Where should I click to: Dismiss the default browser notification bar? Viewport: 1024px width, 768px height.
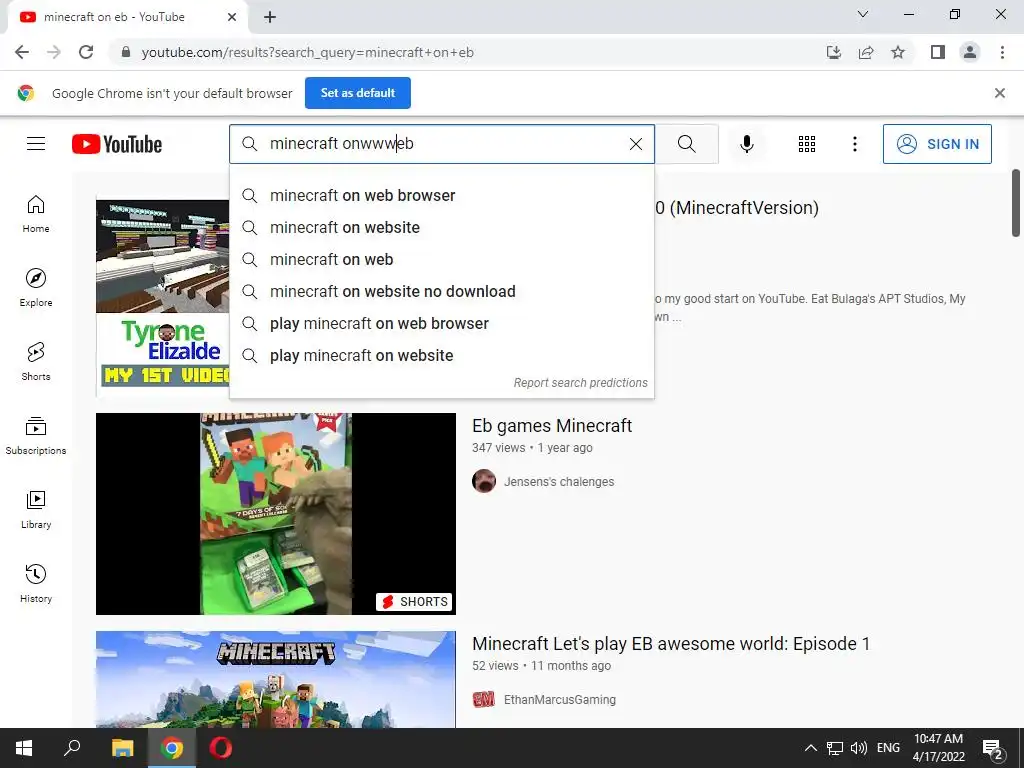(999, 93)
